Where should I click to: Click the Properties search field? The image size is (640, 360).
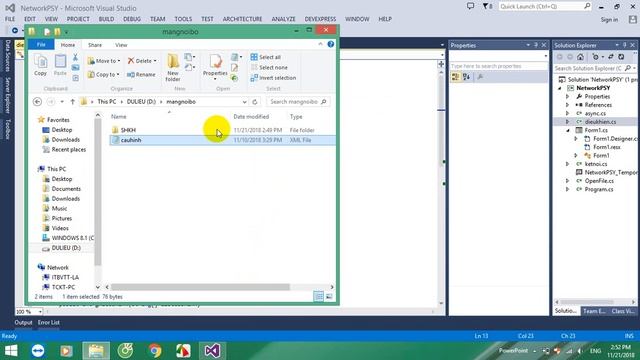(x=498, y=66)
